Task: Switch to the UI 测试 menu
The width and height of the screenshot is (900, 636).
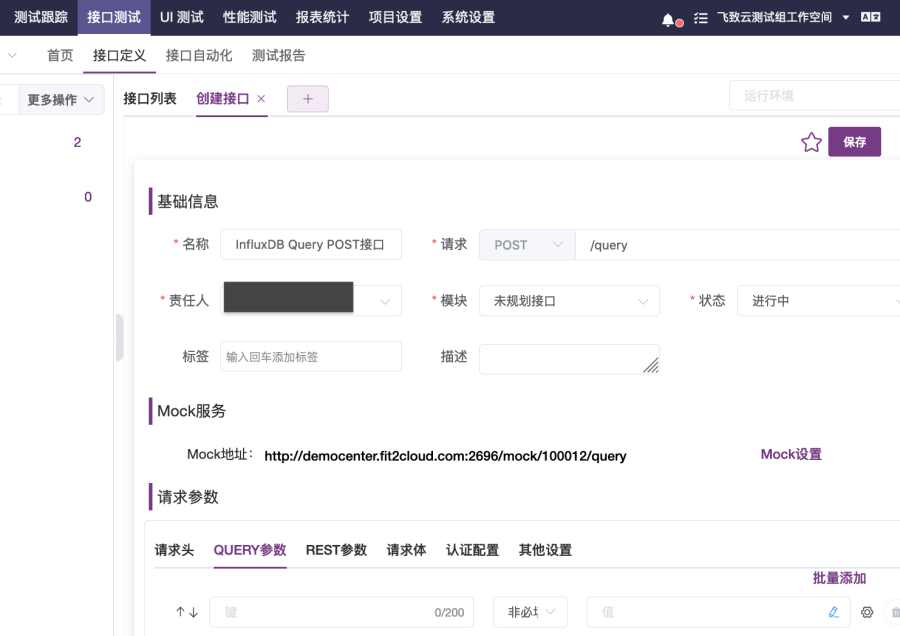Action: coord(181,17)
